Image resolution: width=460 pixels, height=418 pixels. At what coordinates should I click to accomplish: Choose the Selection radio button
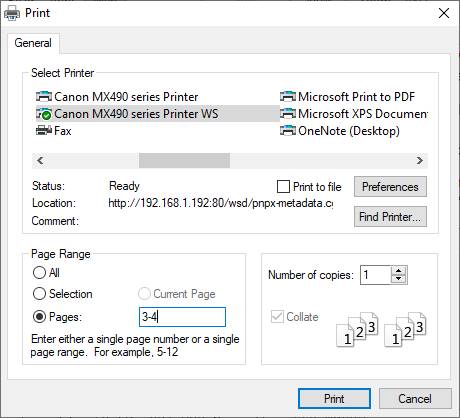pos(39,294)
